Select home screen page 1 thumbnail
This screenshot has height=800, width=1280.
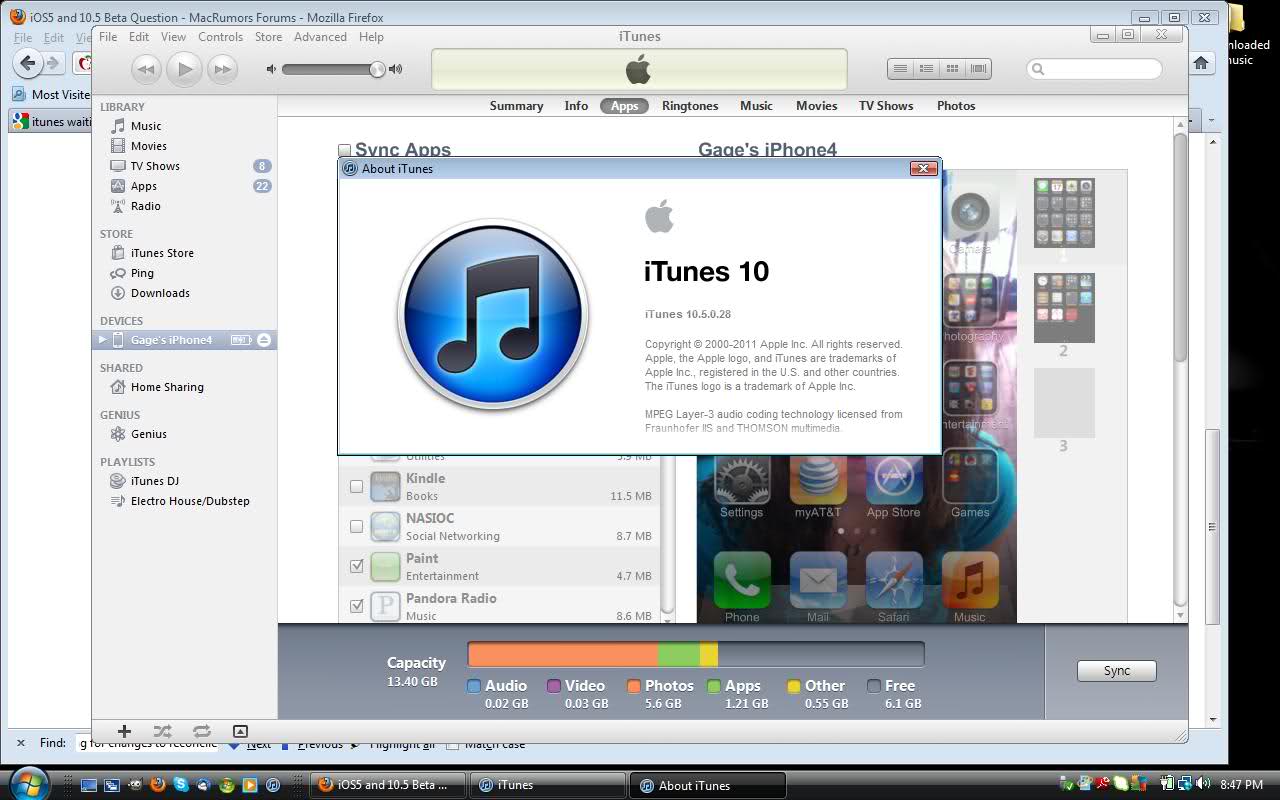(x=1064, y=213)
